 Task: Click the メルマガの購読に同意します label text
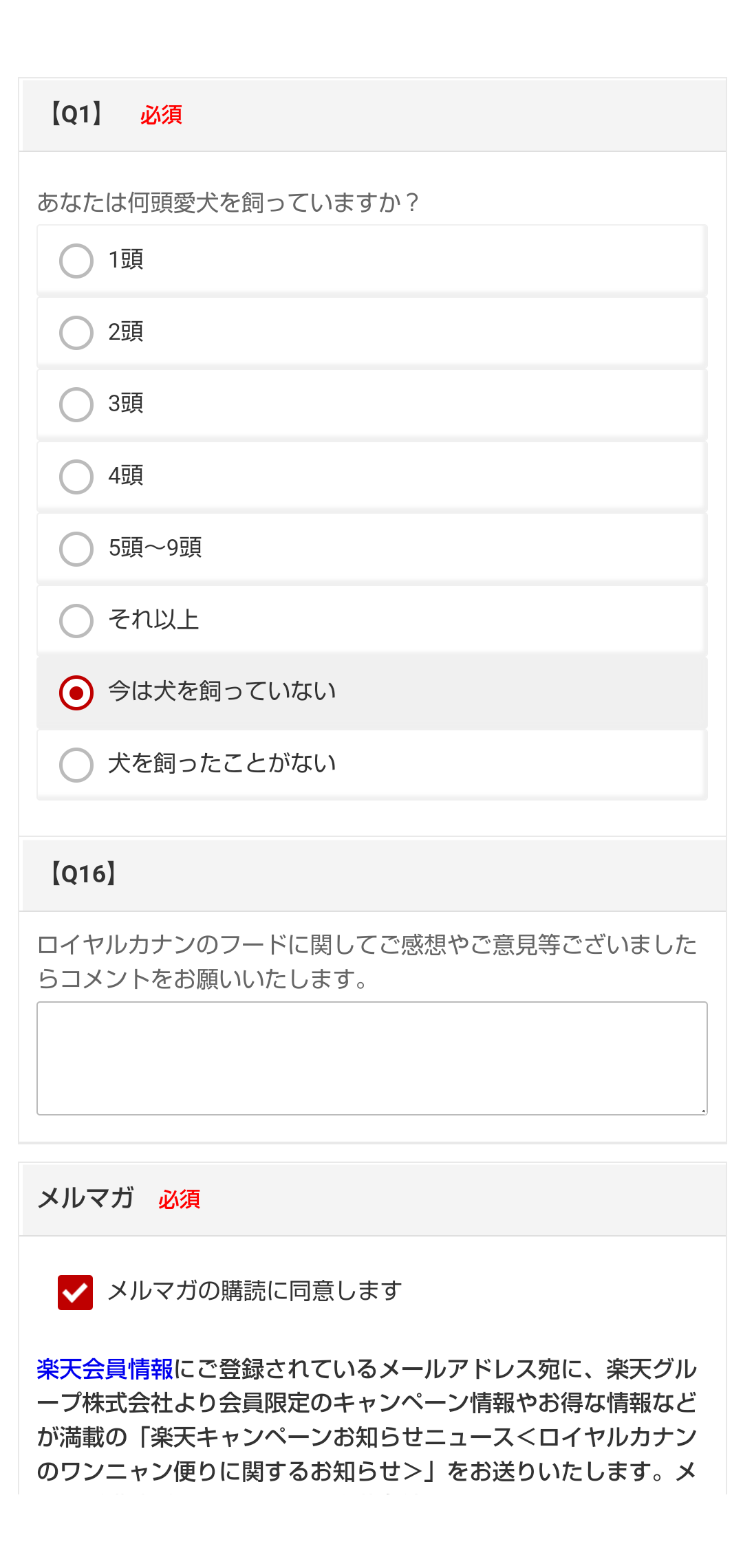[255, 1291]
